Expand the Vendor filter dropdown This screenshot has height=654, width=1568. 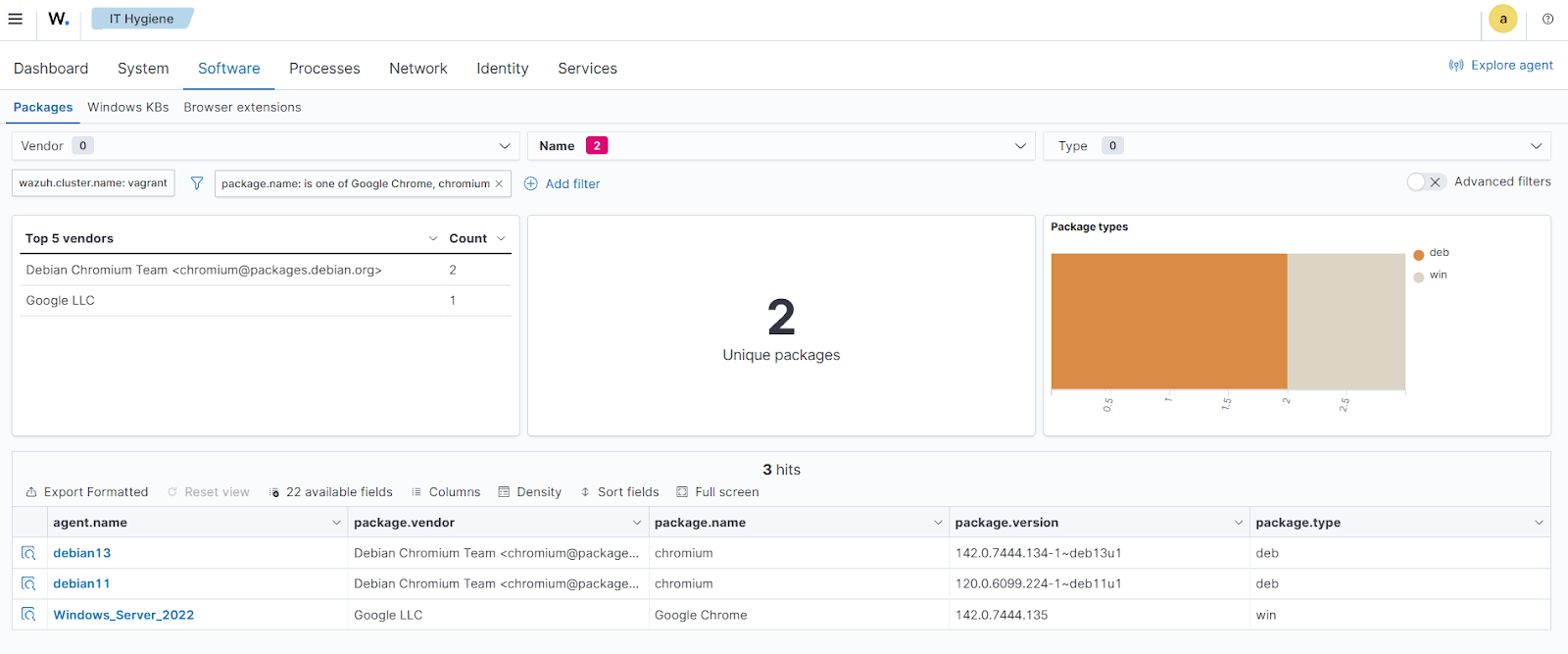coord(265,146)
